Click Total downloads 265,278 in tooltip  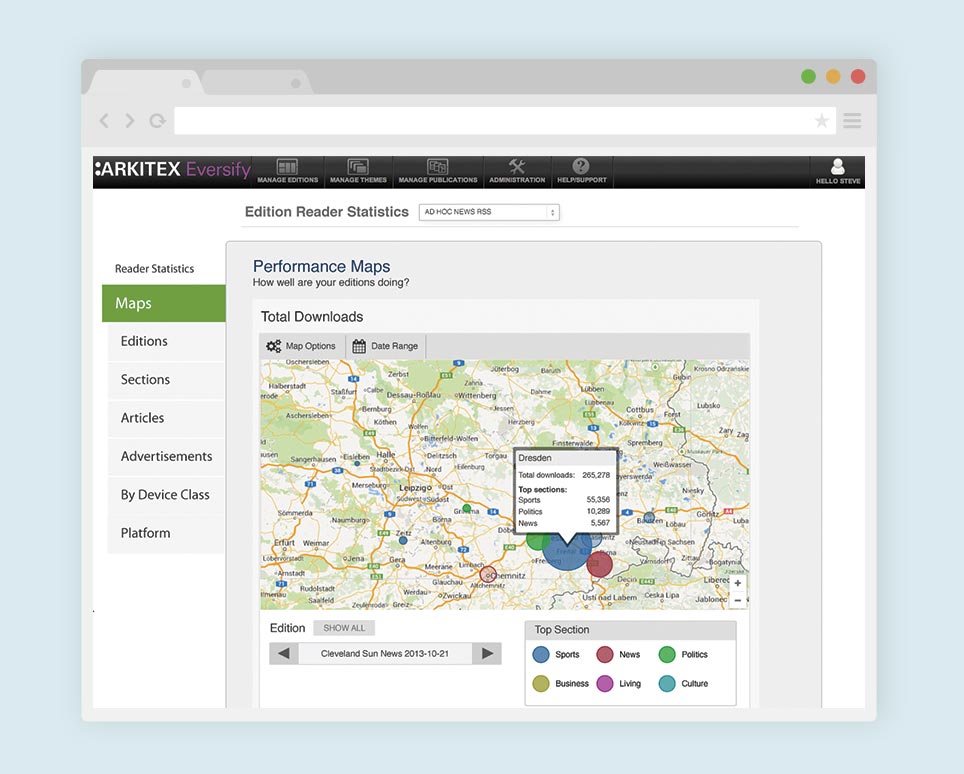tap(564, 475)
